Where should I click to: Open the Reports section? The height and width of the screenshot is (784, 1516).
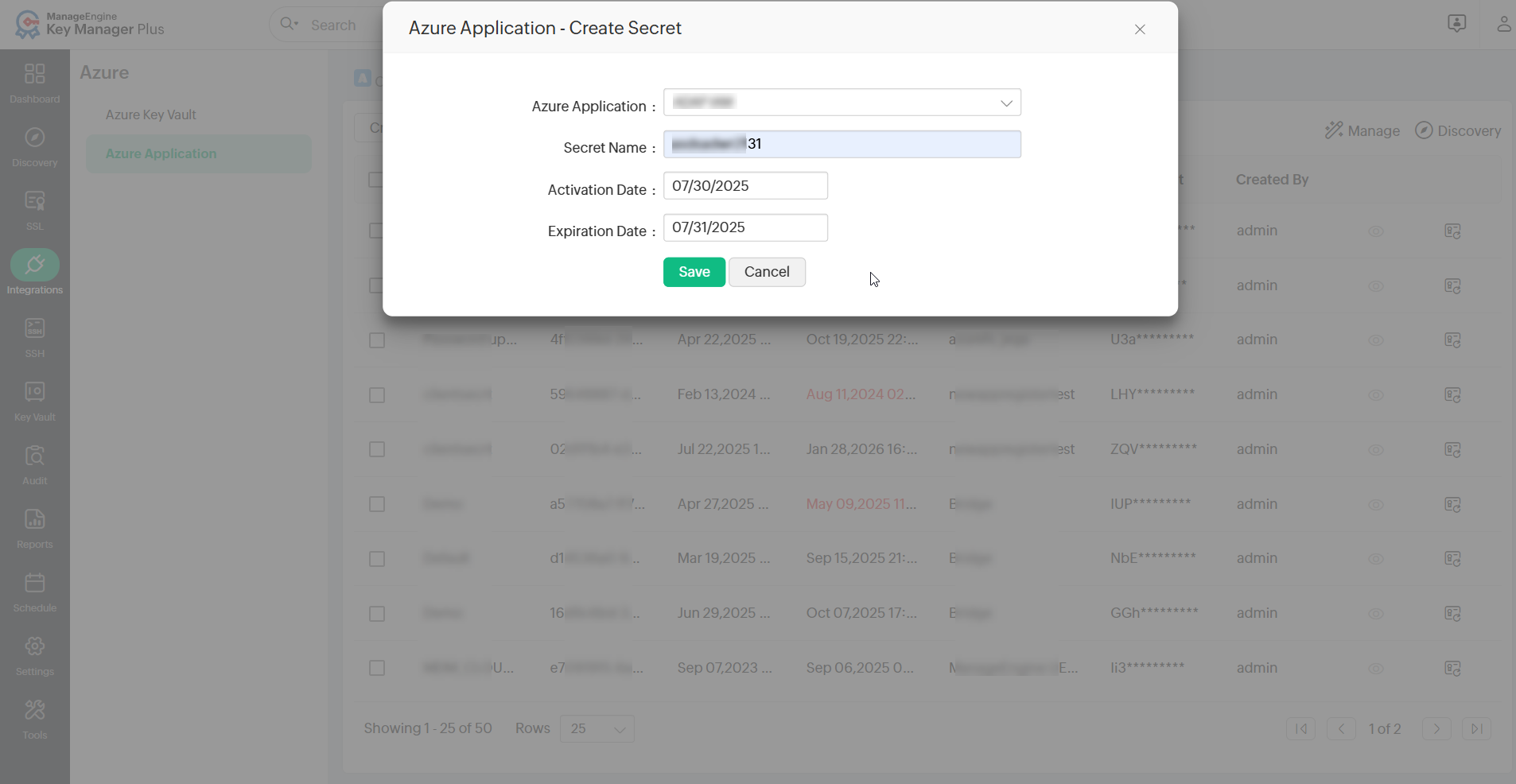click(34, 527)
